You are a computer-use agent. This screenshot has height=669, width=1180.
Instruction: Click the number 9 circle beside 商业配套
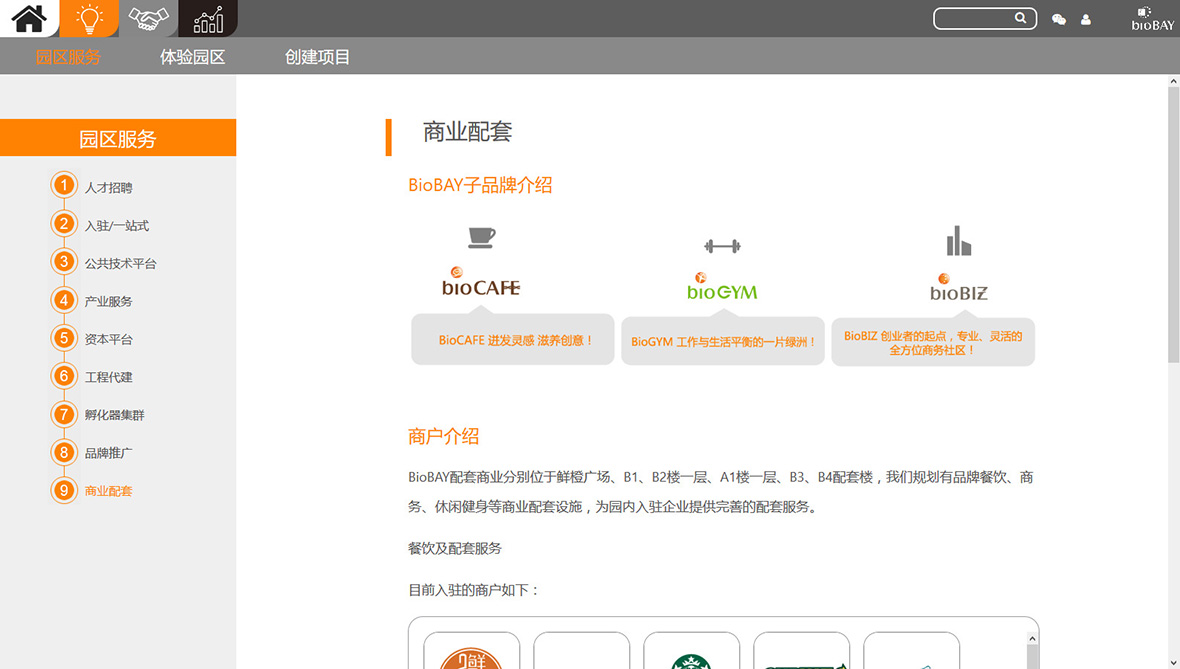(64, 491)
